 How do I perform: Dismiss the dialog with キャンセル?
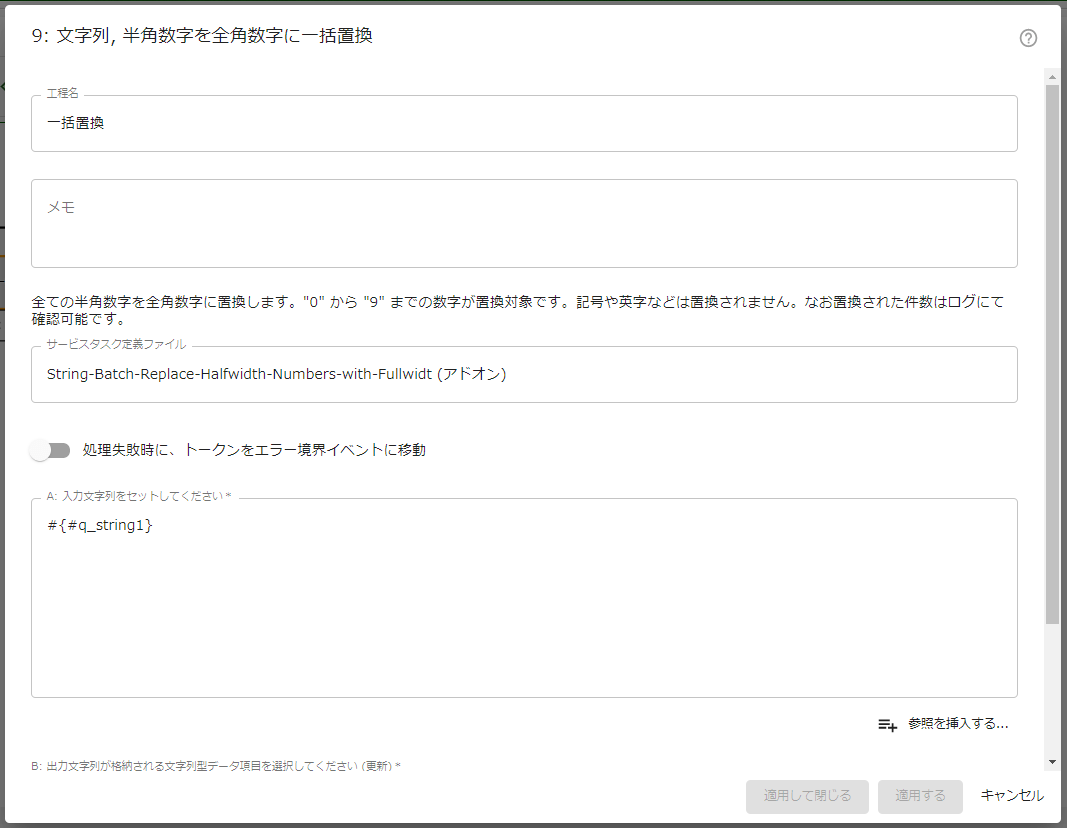click(1012, 796)
